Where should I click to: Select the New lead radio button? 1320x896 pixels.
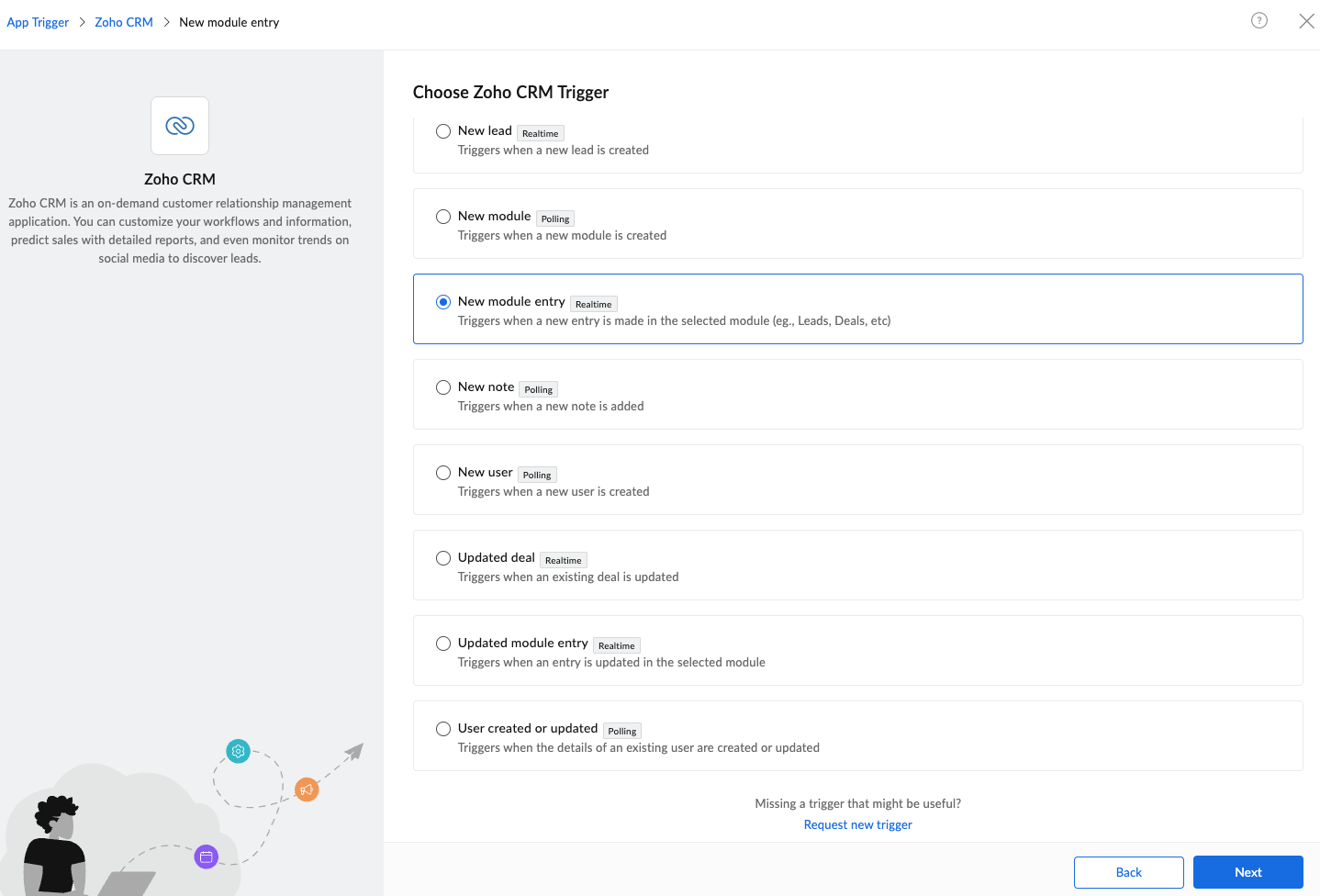tap(443, 131)
